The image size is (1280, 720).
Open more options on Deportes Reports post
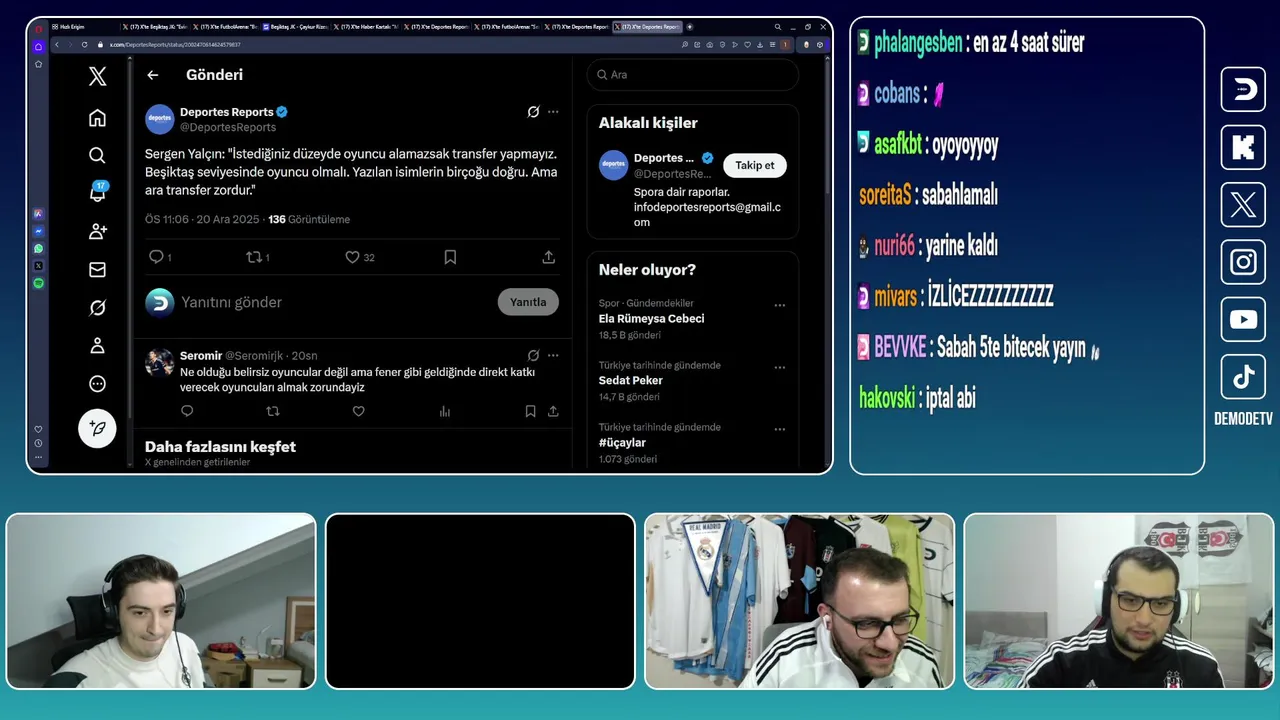click(x=553, y=112)
